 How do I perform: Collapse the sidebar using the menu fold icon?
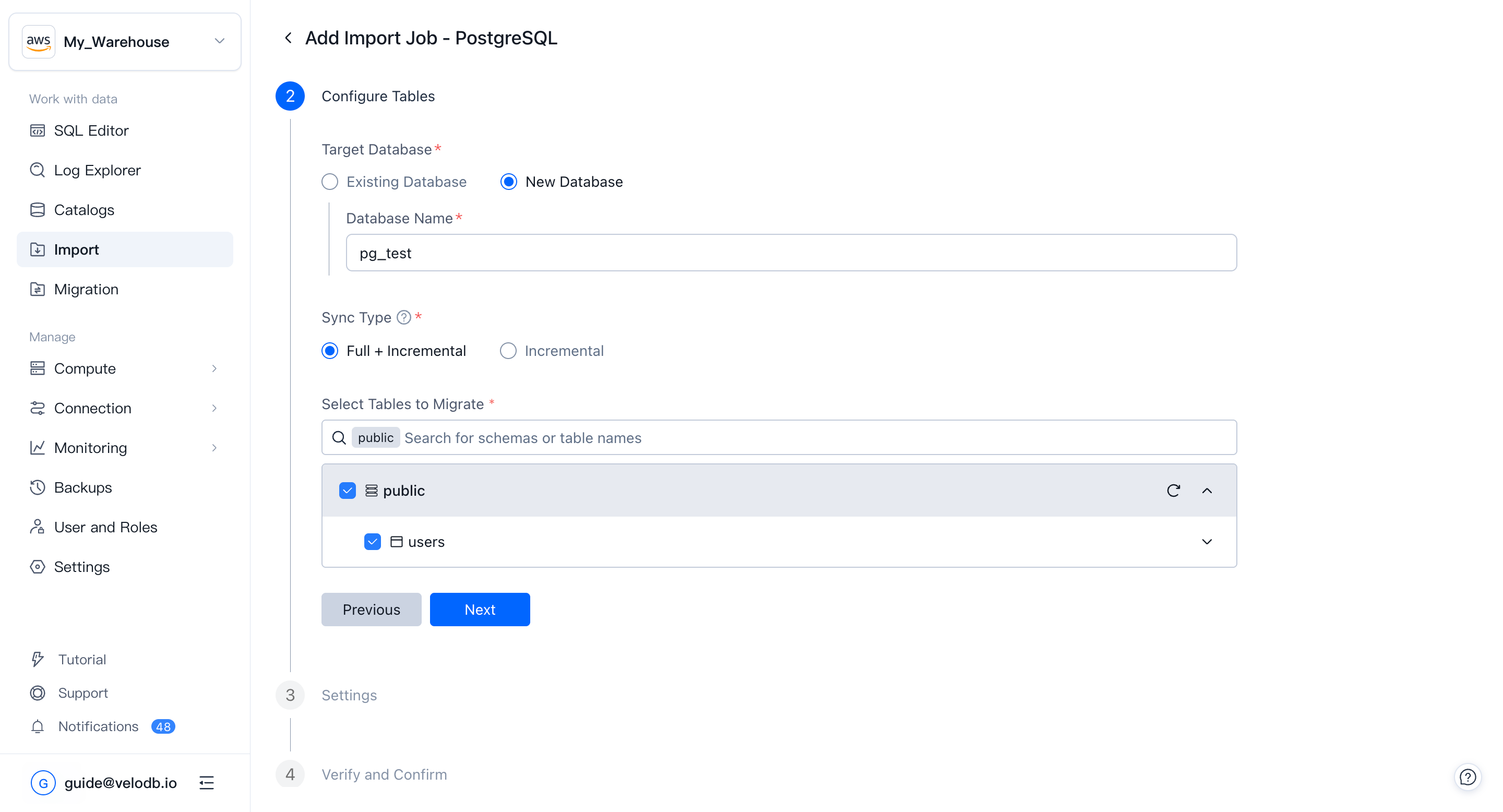pos(207,783)
